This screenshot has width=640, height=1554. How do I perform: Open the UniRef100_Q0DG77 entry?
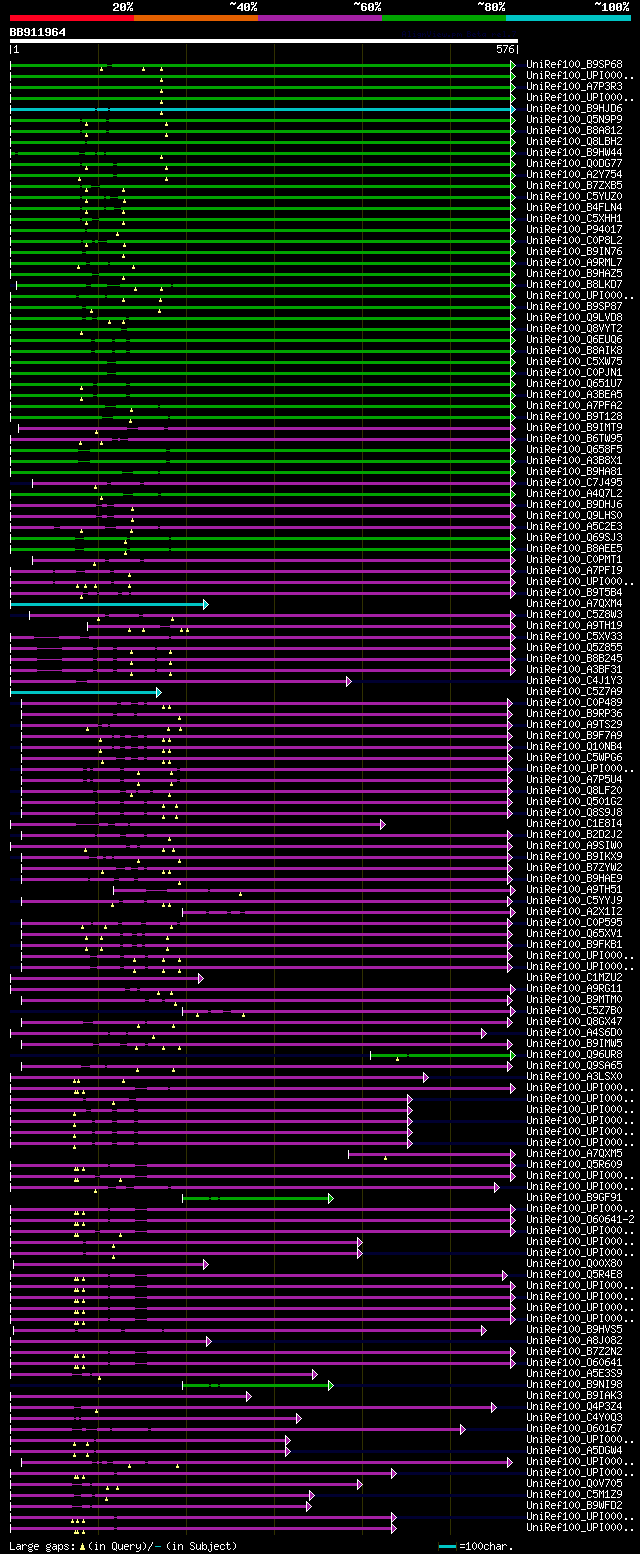tap(574, 163)
